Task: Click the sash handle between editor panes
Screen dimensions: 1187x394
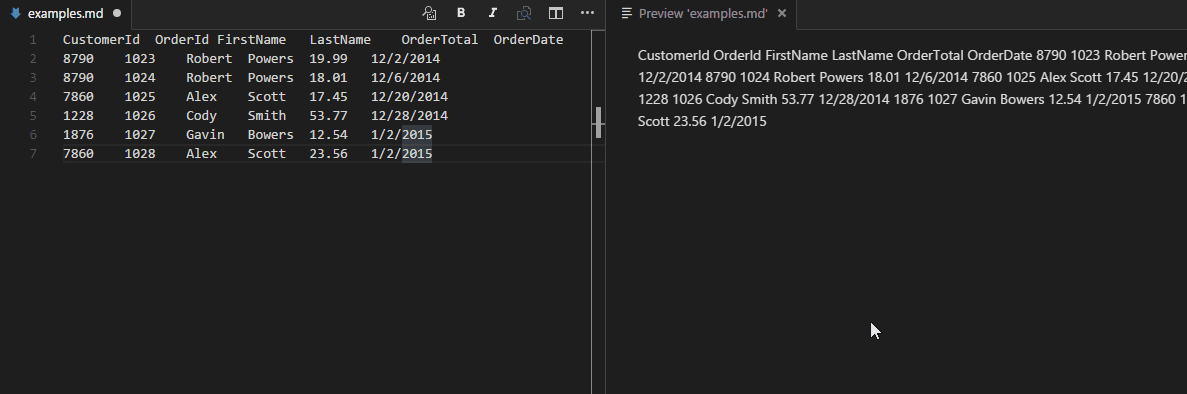Action: point(599,122)
